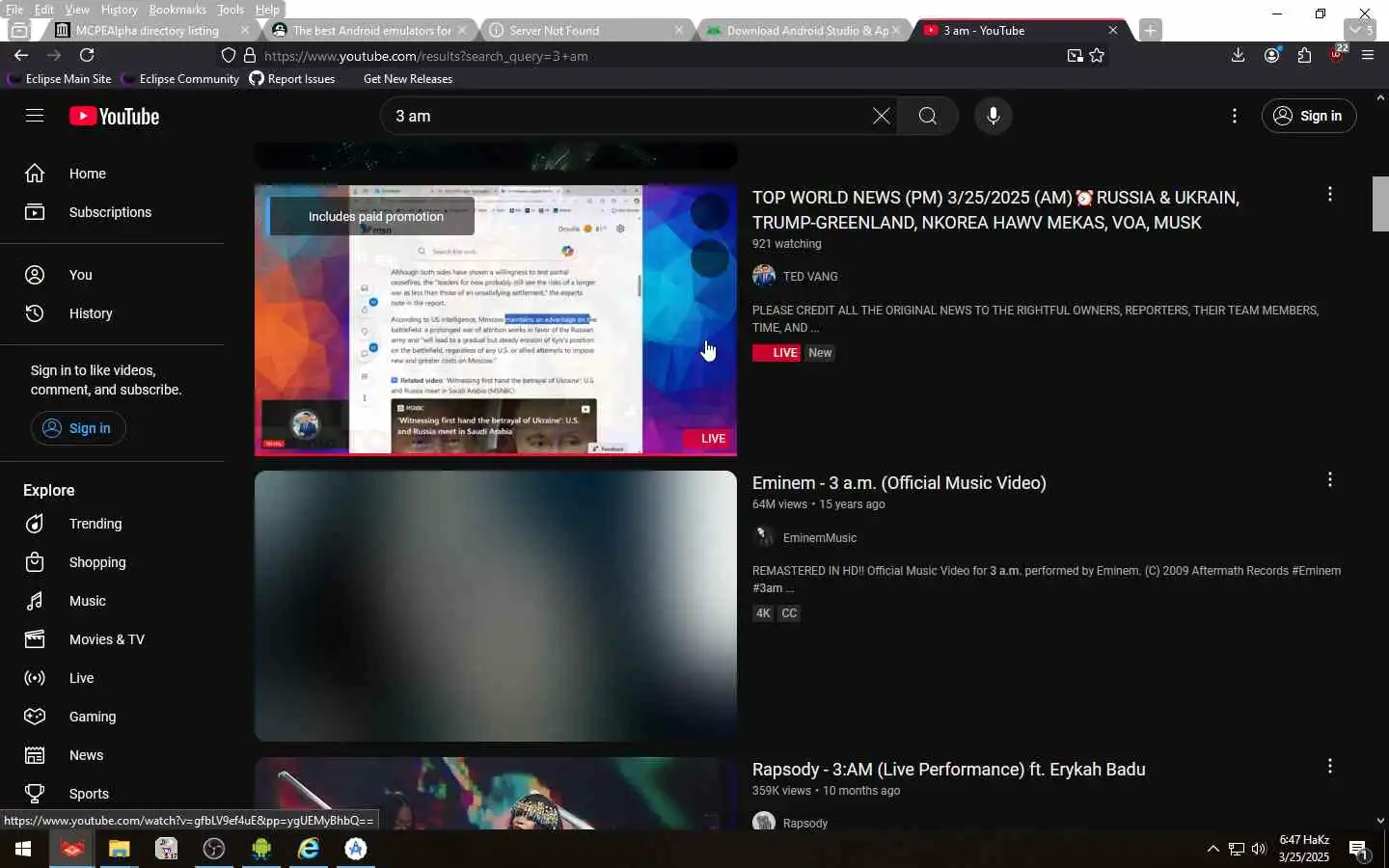
Task: Open the Tools menu
Action: pos(231,10)
